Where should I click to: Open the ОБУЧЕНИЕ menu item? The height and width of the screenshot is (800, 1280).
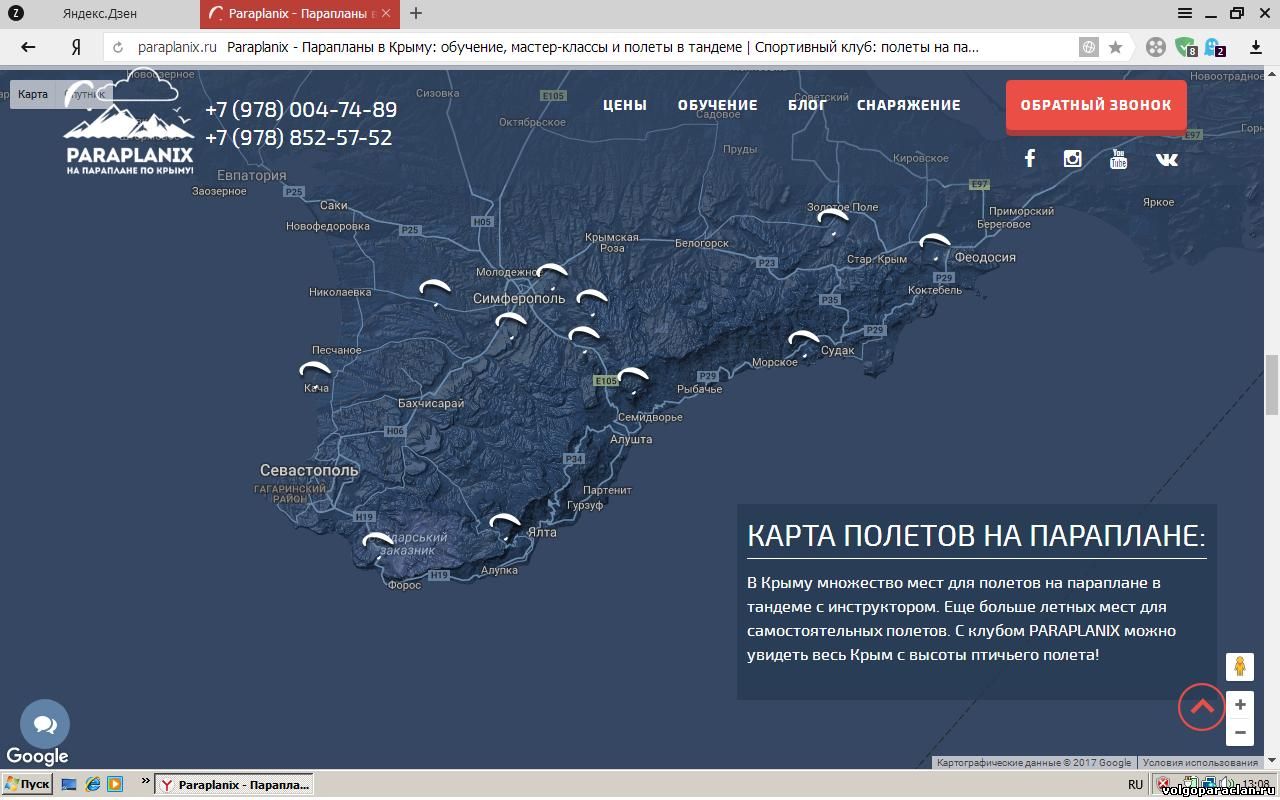pos(717,105)
